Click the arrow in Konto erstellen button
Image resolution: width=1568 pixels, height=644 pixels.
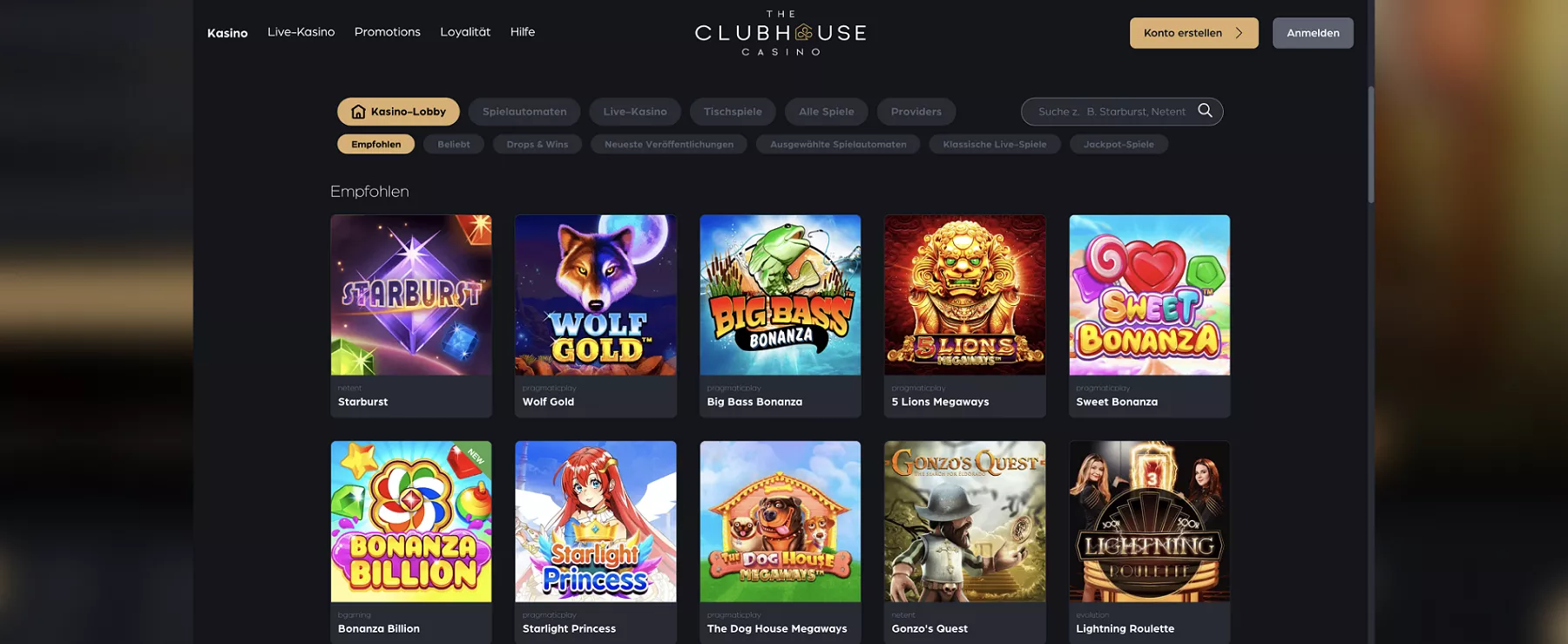click(x=1239, y=33)
